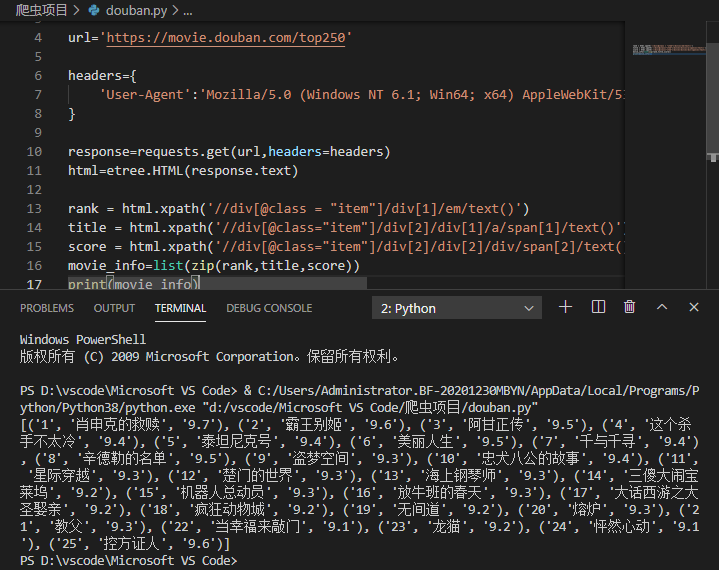Viewport: 719px width, 570px height.
Task: Click the final PS terminal prompt line
Action: (x=129, y=561)
